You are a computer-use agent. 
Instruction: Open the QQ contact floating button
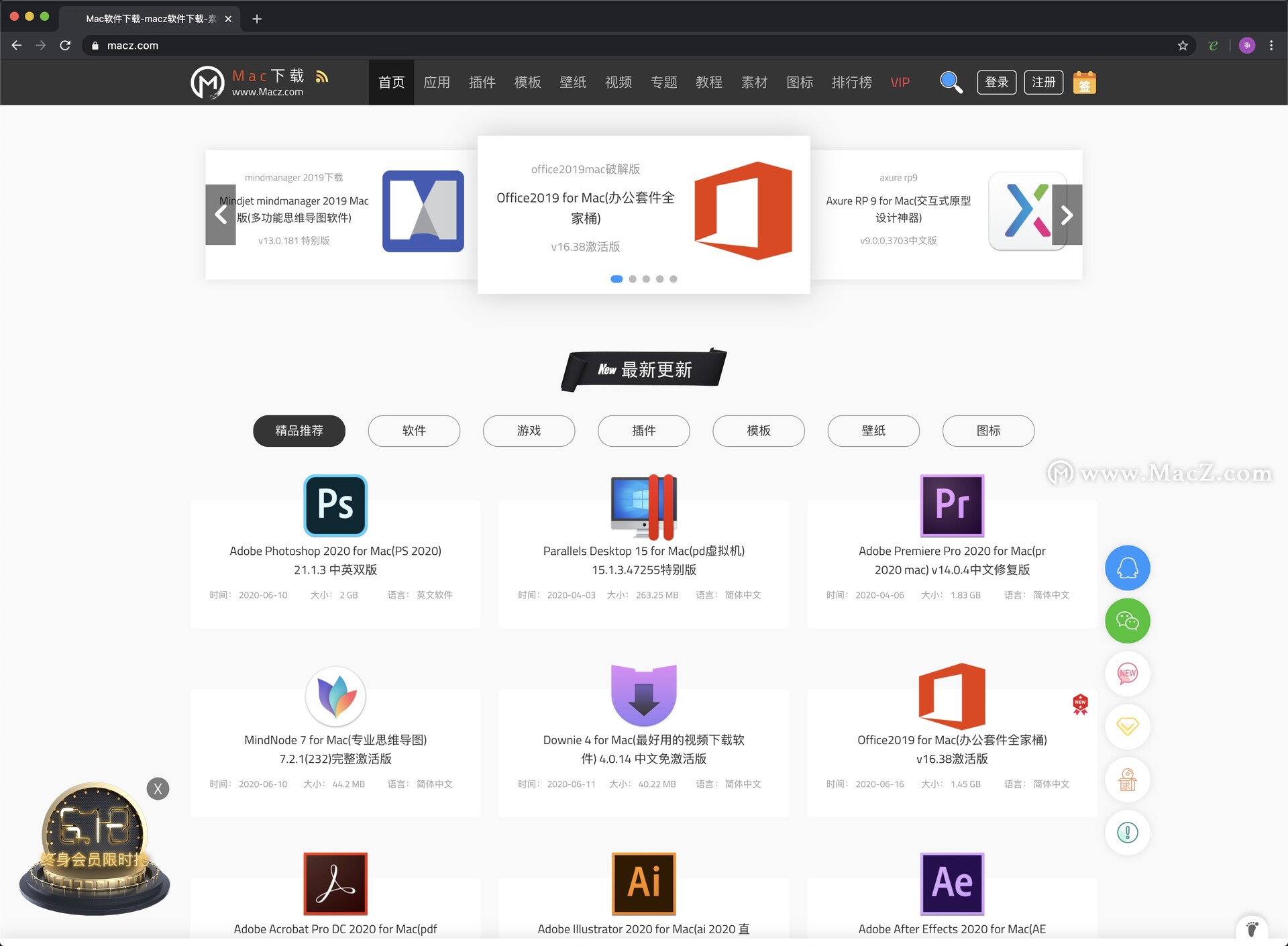[1128, 568]
